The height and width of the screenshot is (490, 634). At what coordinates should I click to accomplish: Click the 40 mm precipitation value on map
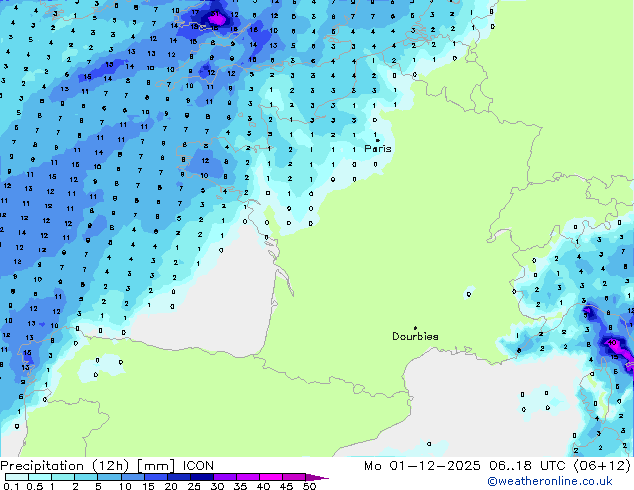point(612,343)
